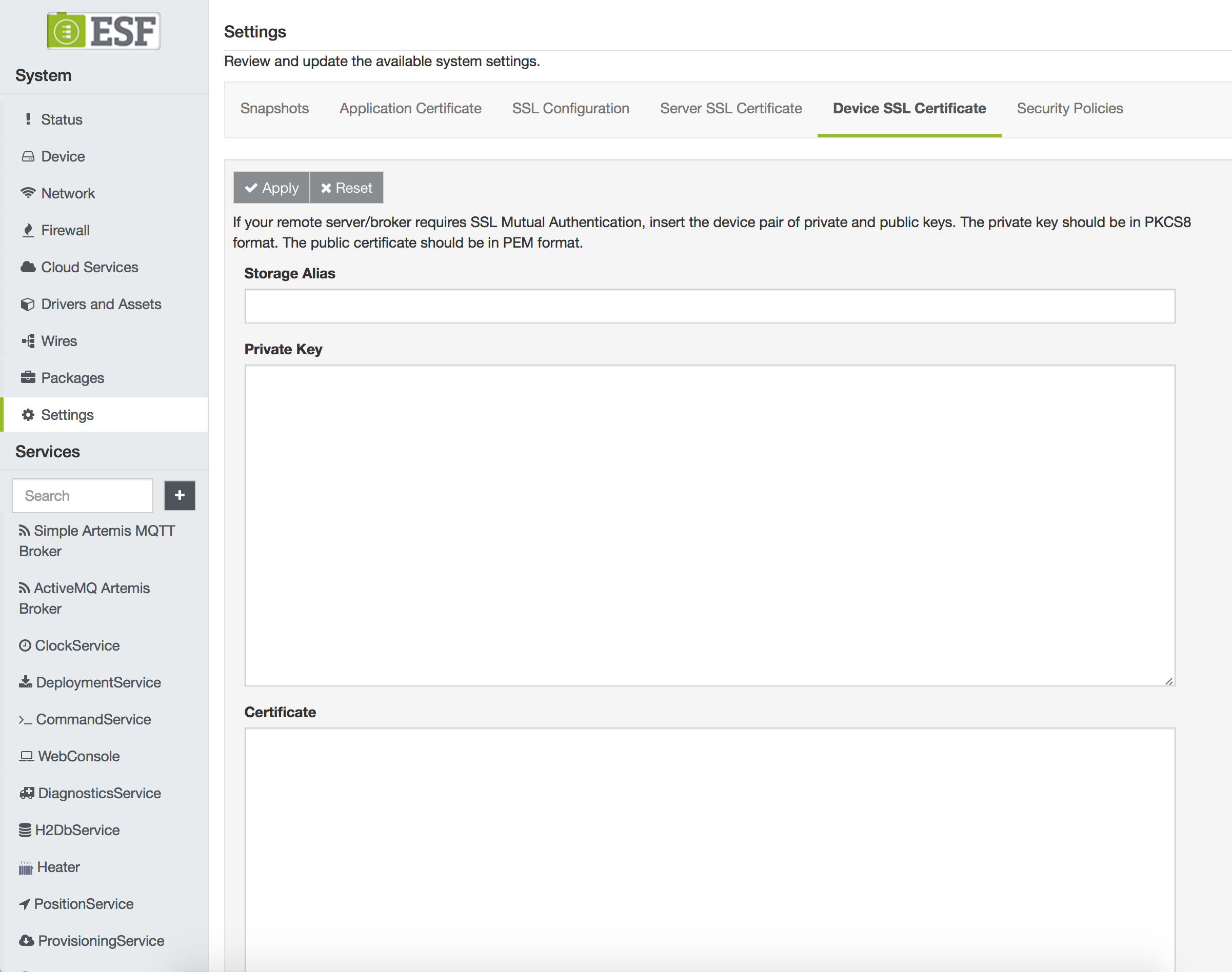Click the Reset cross icon
Image resolution: width=1232 pixels, height=972 pixels.
pyautogui.click(x=326, y=188)
